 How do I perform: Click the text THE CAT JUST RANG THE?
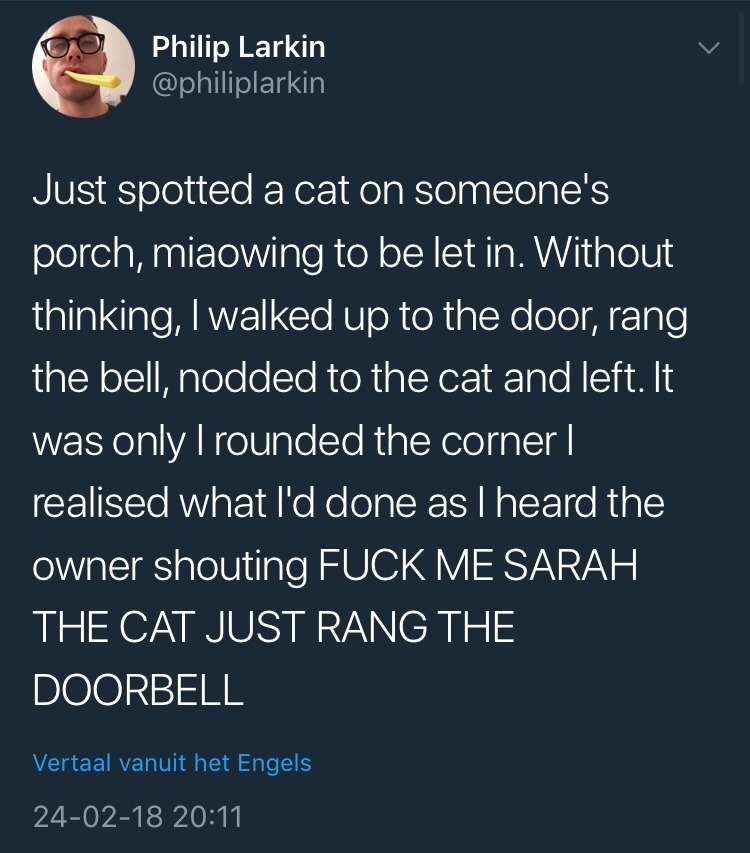click(274, 629)
